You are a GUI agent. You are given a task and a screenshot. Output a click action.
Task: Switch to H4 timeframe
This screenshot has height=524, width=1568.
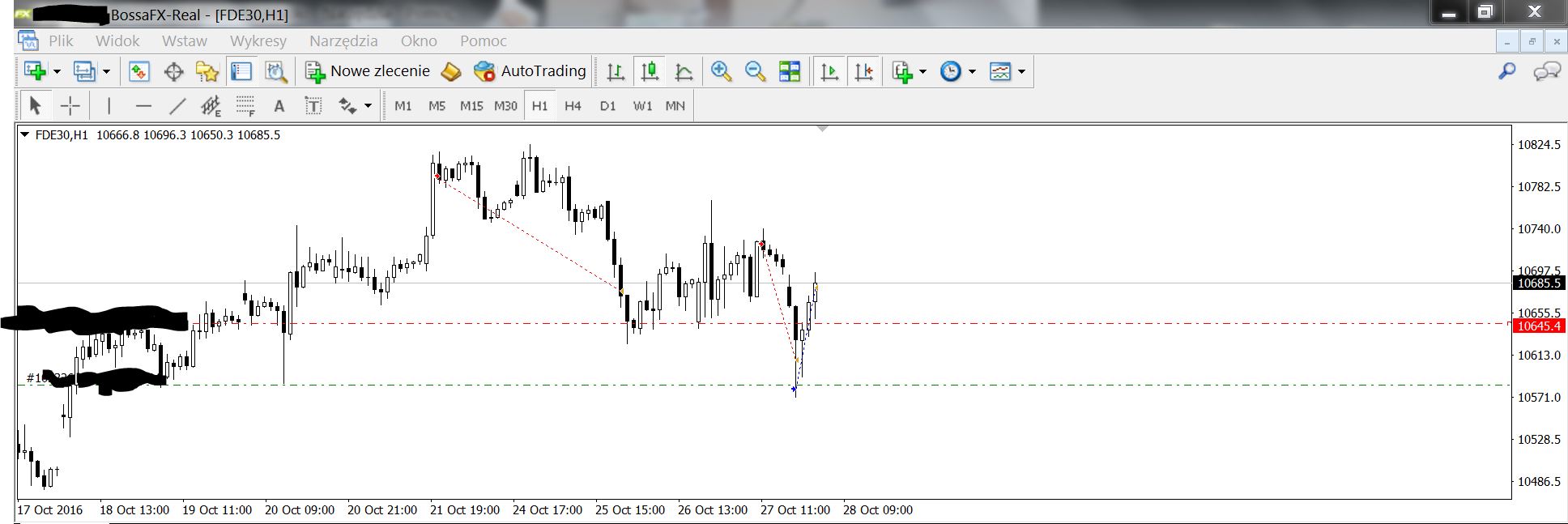coord(573,106)
